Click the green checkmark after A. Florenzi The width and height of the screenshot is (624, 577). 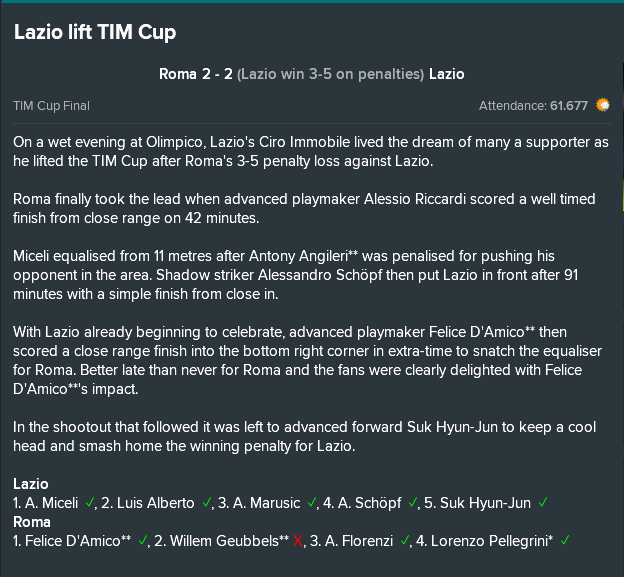click(x=405, y=541)
